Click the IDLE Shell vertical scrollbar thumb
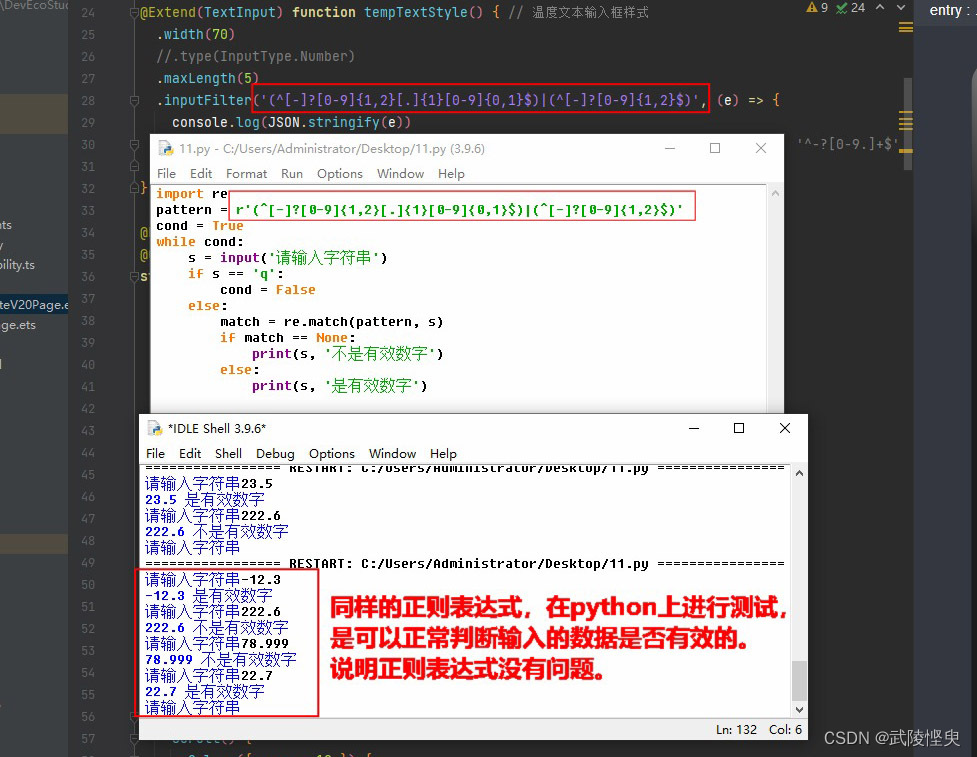 pyautogui.click(x=799, y=680)
